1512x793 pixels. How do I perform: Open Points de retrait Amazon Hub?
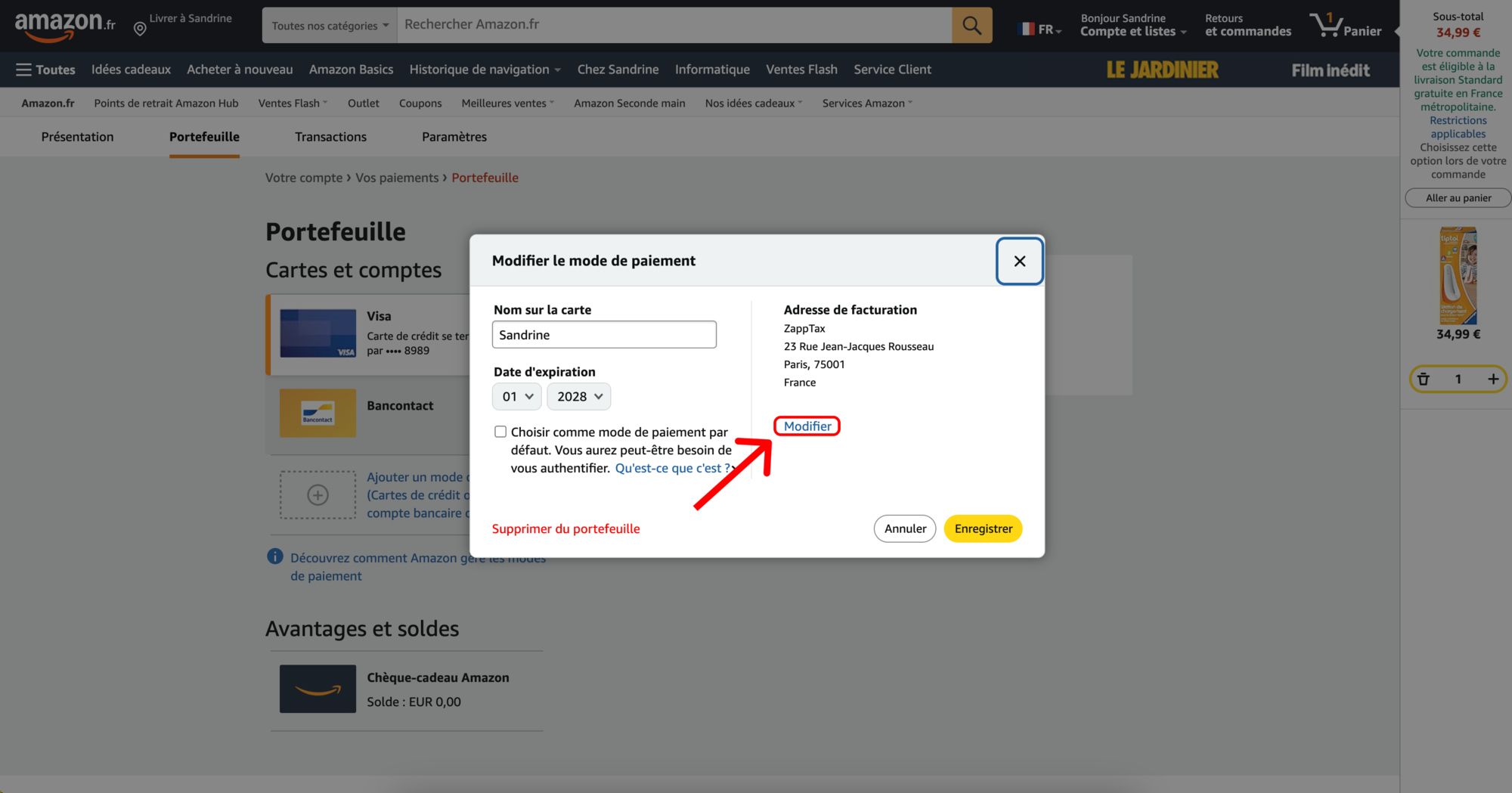166,103
